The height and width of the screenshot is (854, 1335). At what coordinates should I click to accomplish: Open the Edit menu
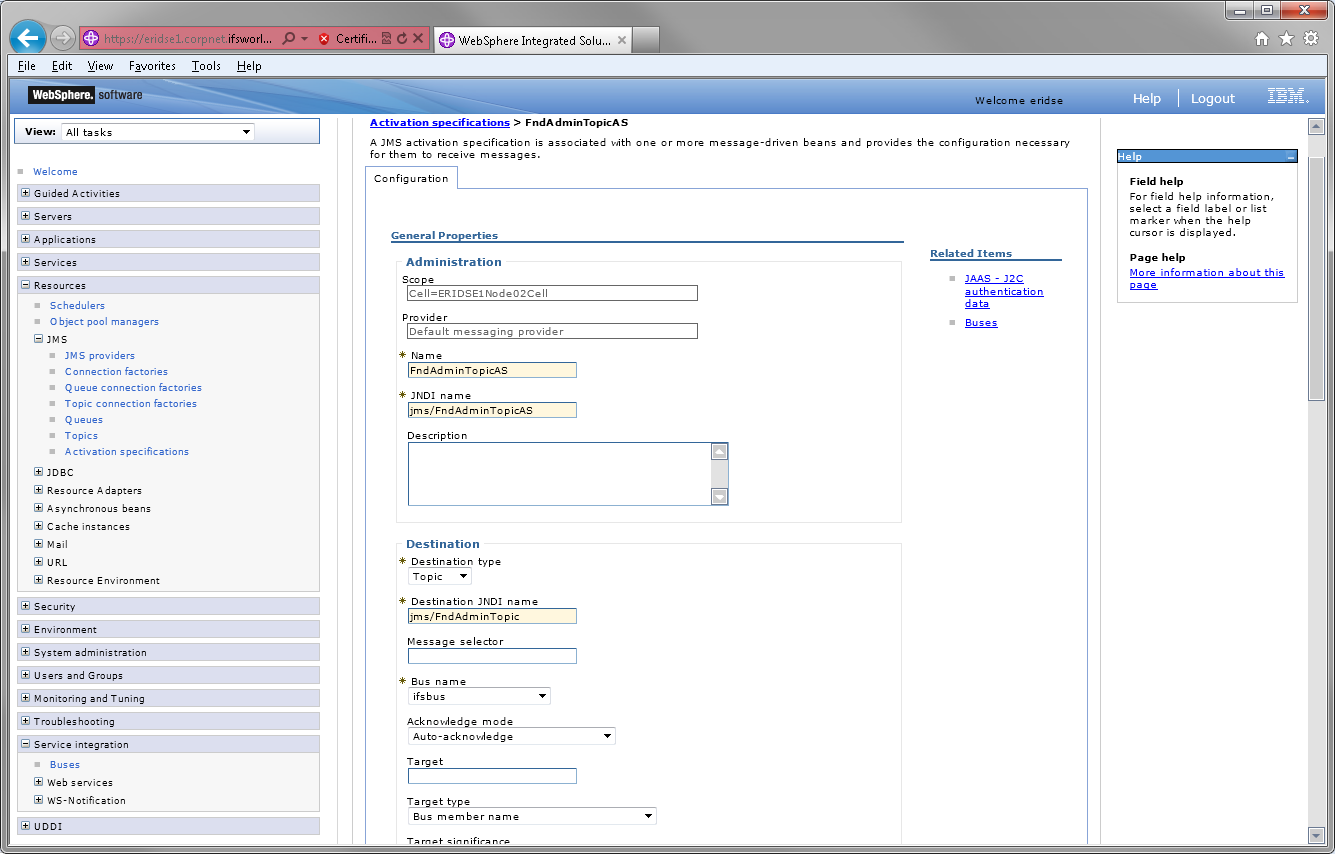coord(62,66)
